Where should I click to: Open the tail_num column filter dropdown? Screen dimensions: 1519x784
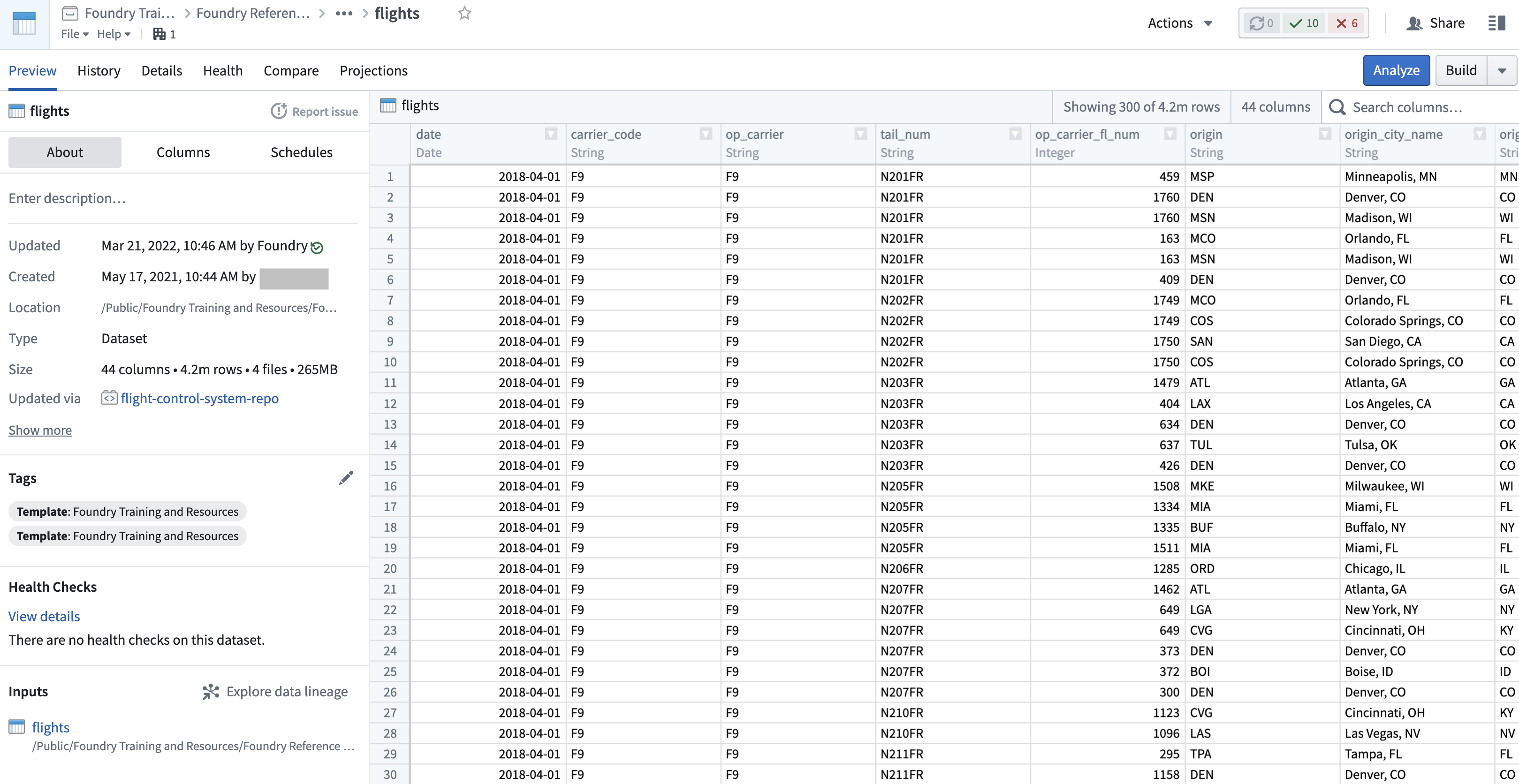pos(1016,134)
